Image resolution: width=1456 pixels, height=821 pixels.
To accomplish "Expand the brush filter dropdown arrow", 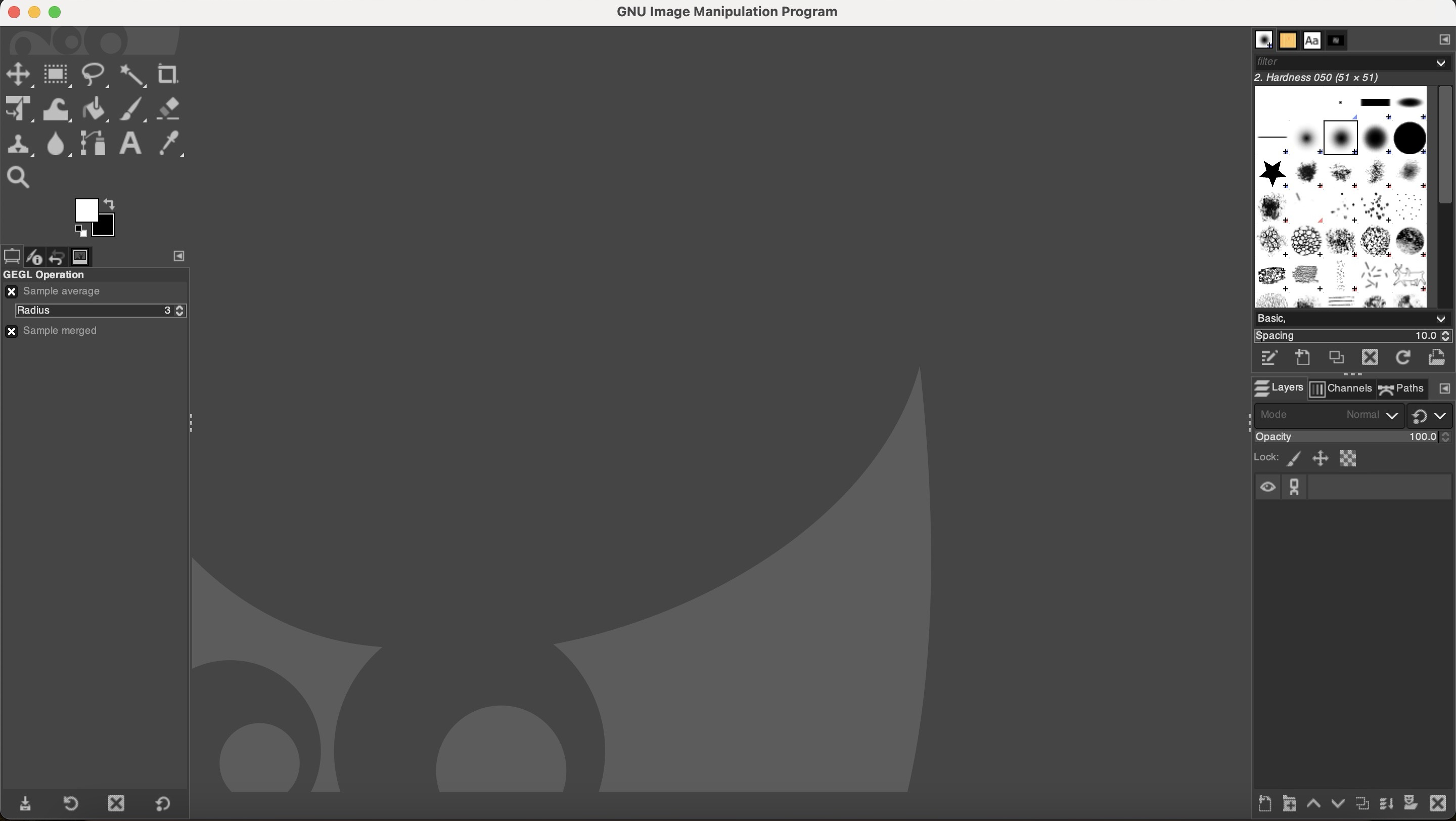I will [1440, 62].
